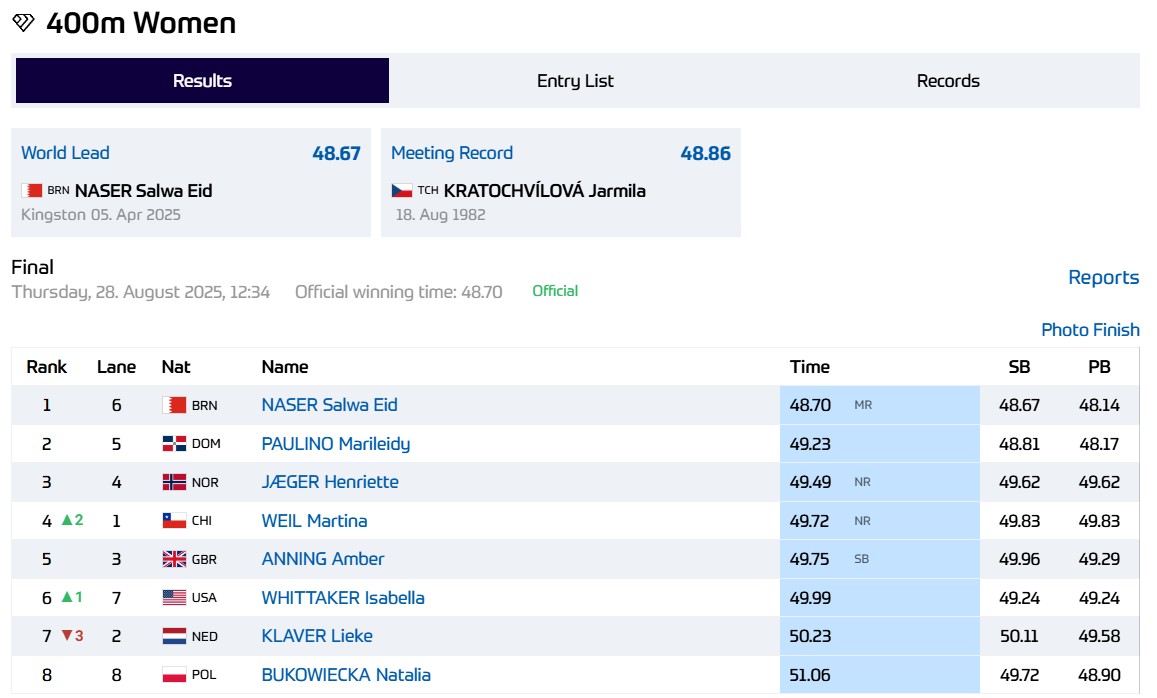Click the Great Britain flag next to GBR
1157x698 pixels.
174,559
